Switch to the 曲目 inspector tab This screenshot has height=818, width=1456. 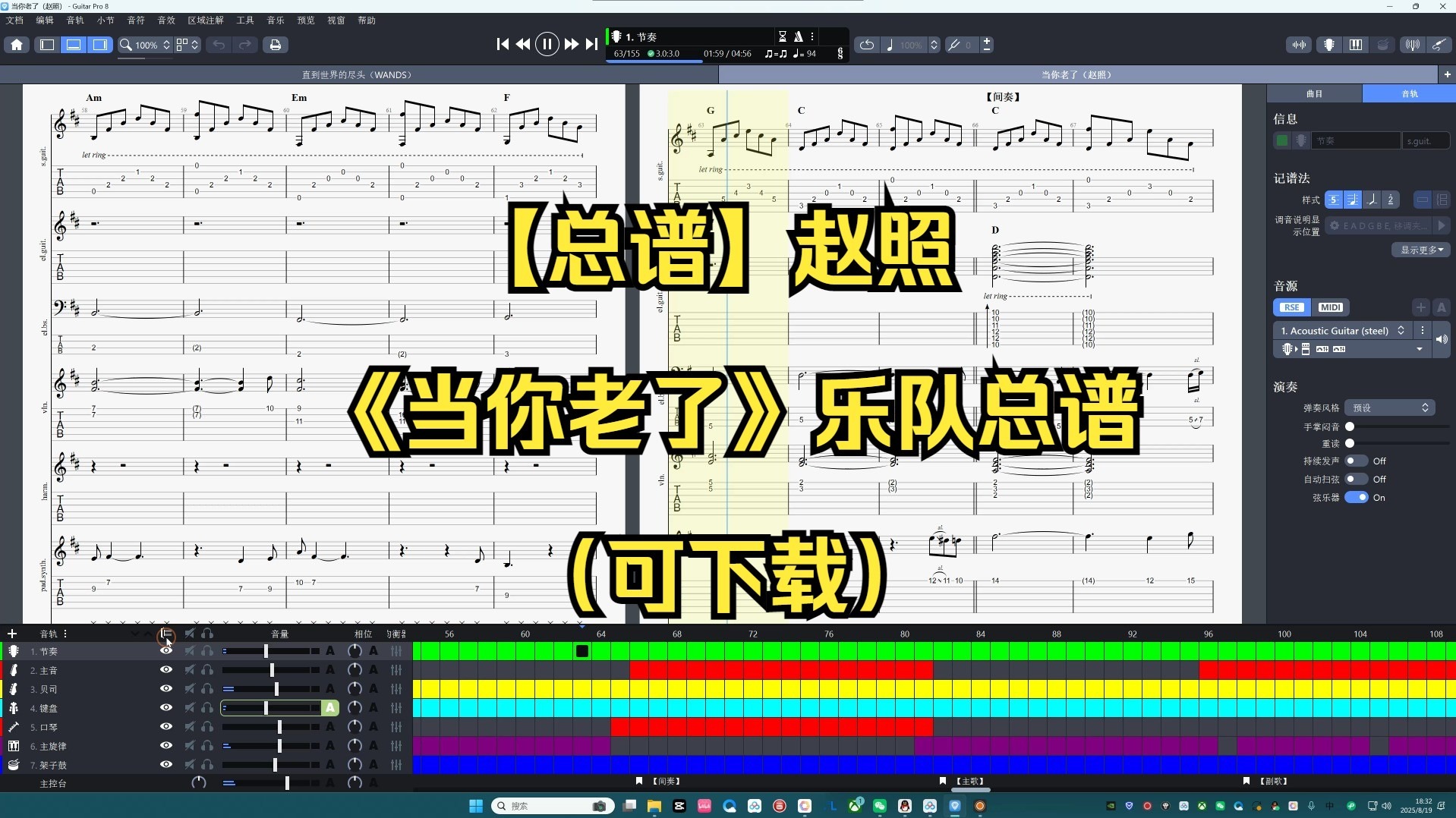(1314, 93)
